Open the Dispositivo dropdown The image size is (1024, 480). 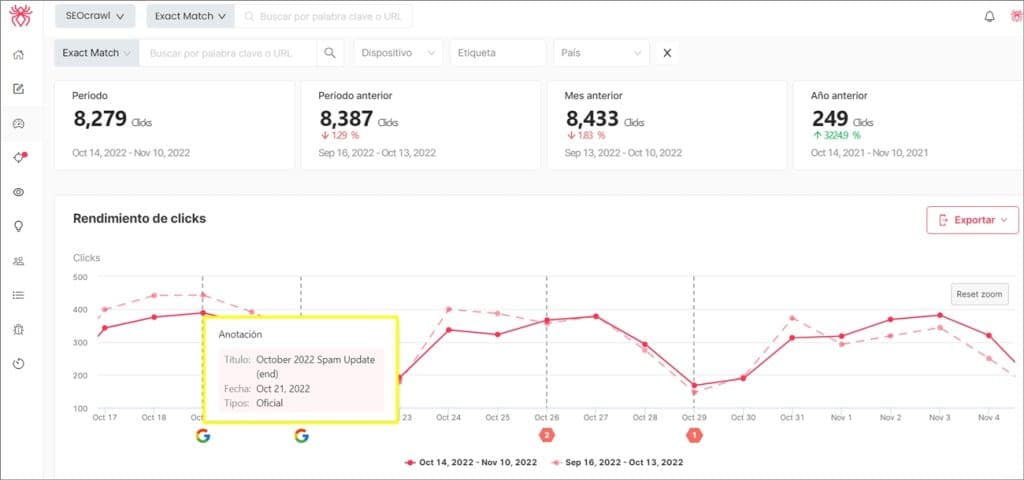398,53
